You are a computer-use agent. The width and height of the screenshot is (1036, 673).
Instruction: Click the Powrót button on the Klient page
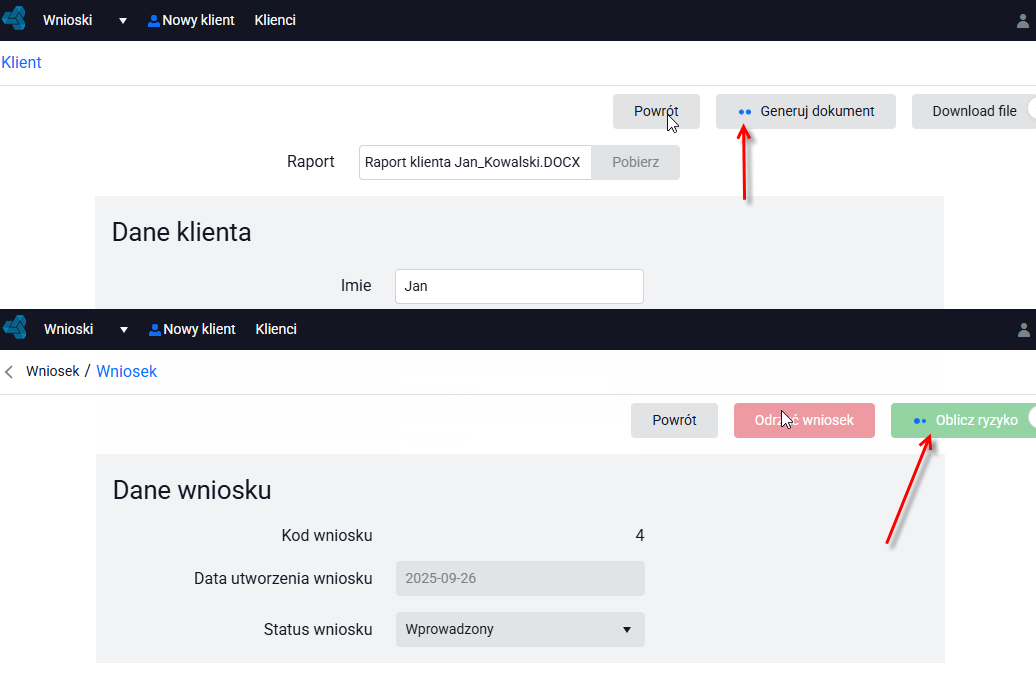click(x=656, y=112)
